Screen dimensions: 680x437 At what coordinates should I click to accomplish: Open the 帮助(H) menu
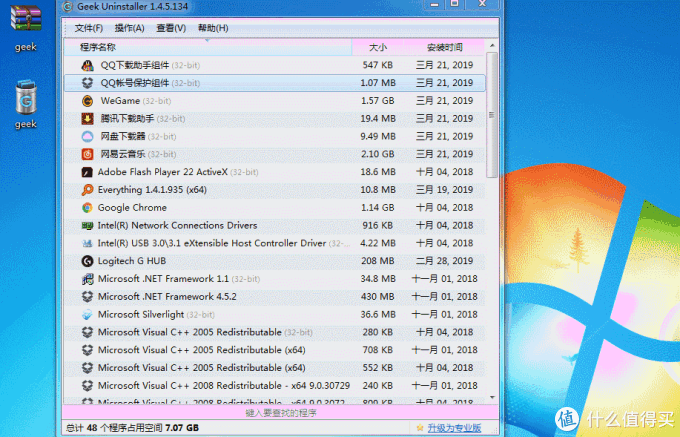point(213,28)
